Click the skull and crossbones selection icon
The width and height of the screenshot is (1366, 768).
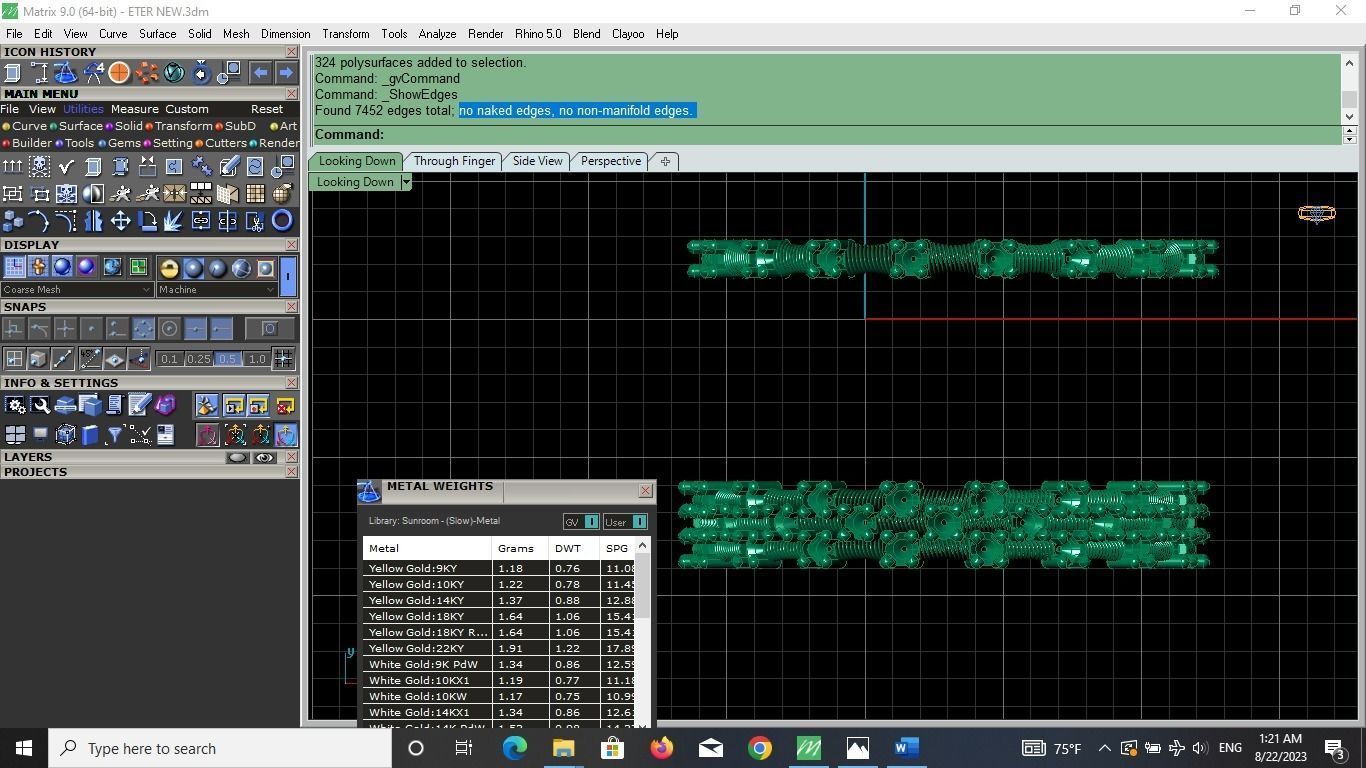pyautogui.click(x=40, y=166)
